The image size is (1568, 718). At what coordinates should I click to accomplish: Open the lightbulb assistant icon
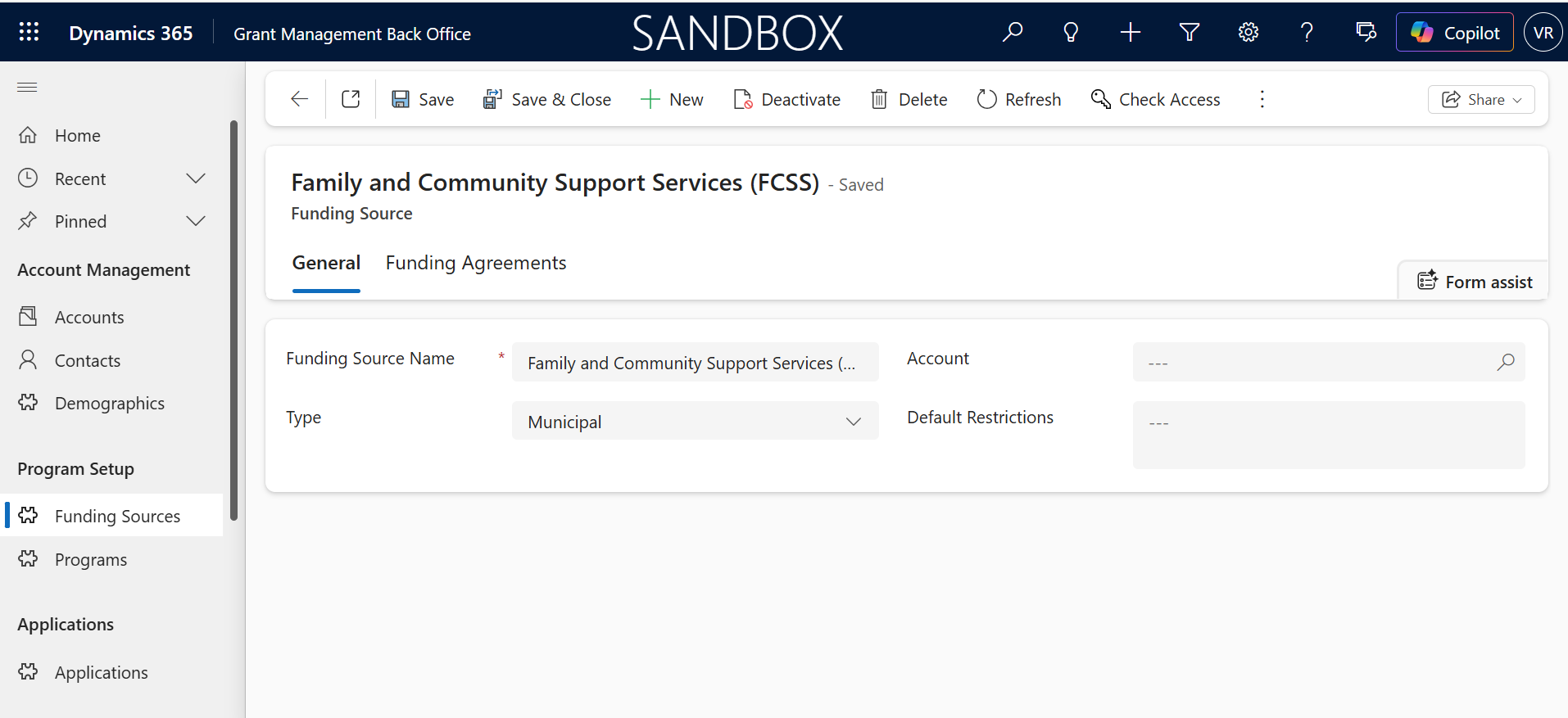click(x=1071, y=32)
